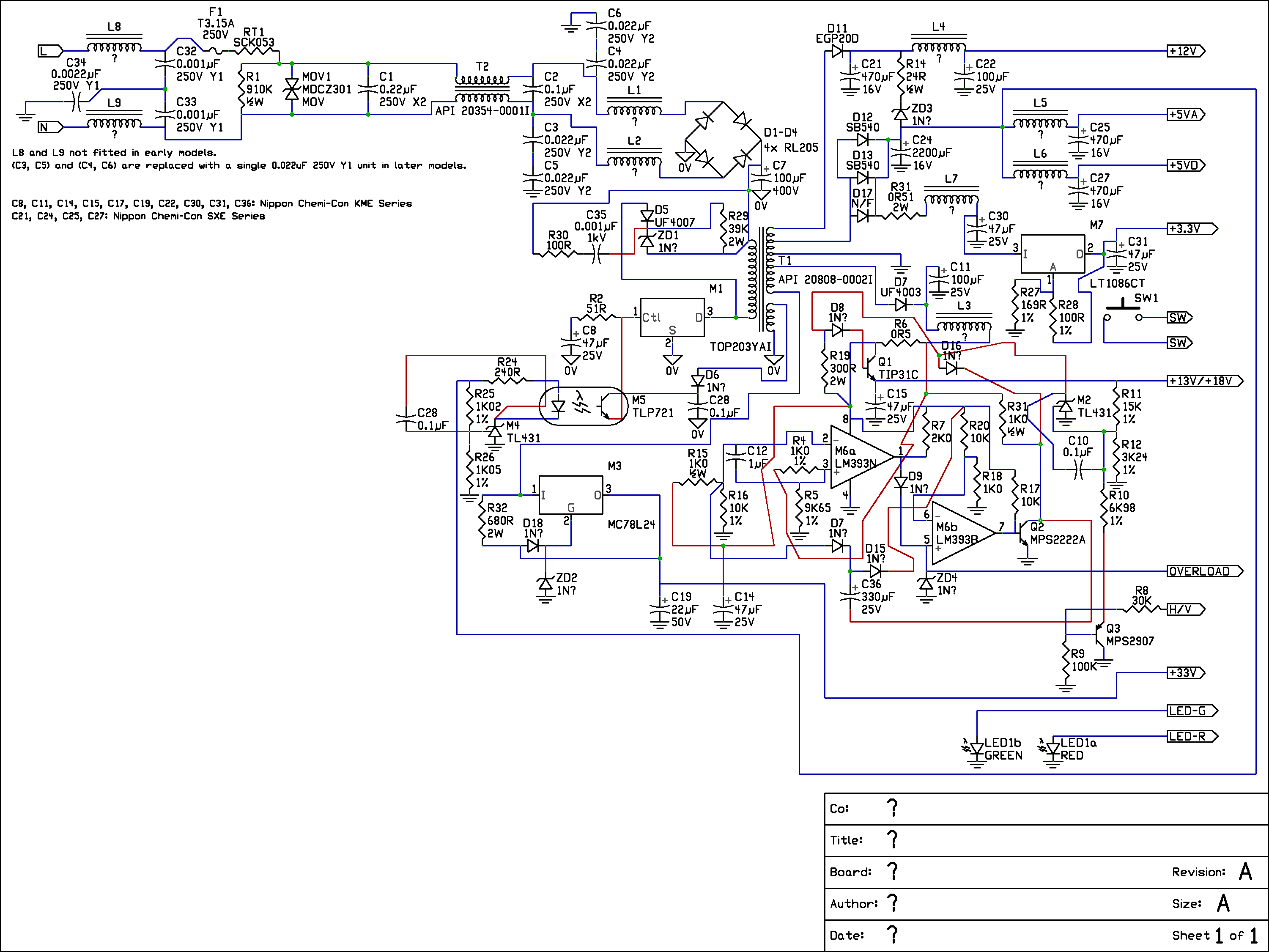1269x952 pixels.
Task: Select the T2 common-mode choke symbol
Action: pyautogui.click(x=482, y=89)
